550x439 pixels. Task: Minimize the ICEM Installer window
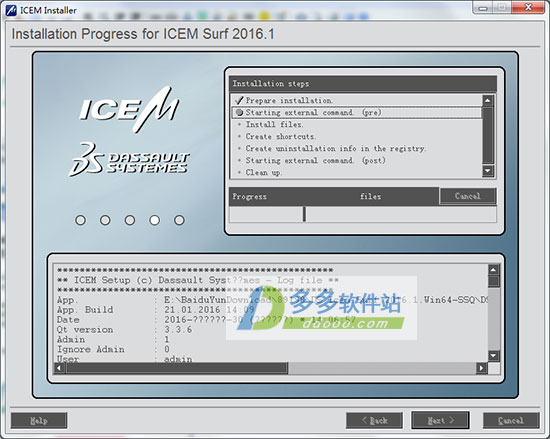click(483, 7)
